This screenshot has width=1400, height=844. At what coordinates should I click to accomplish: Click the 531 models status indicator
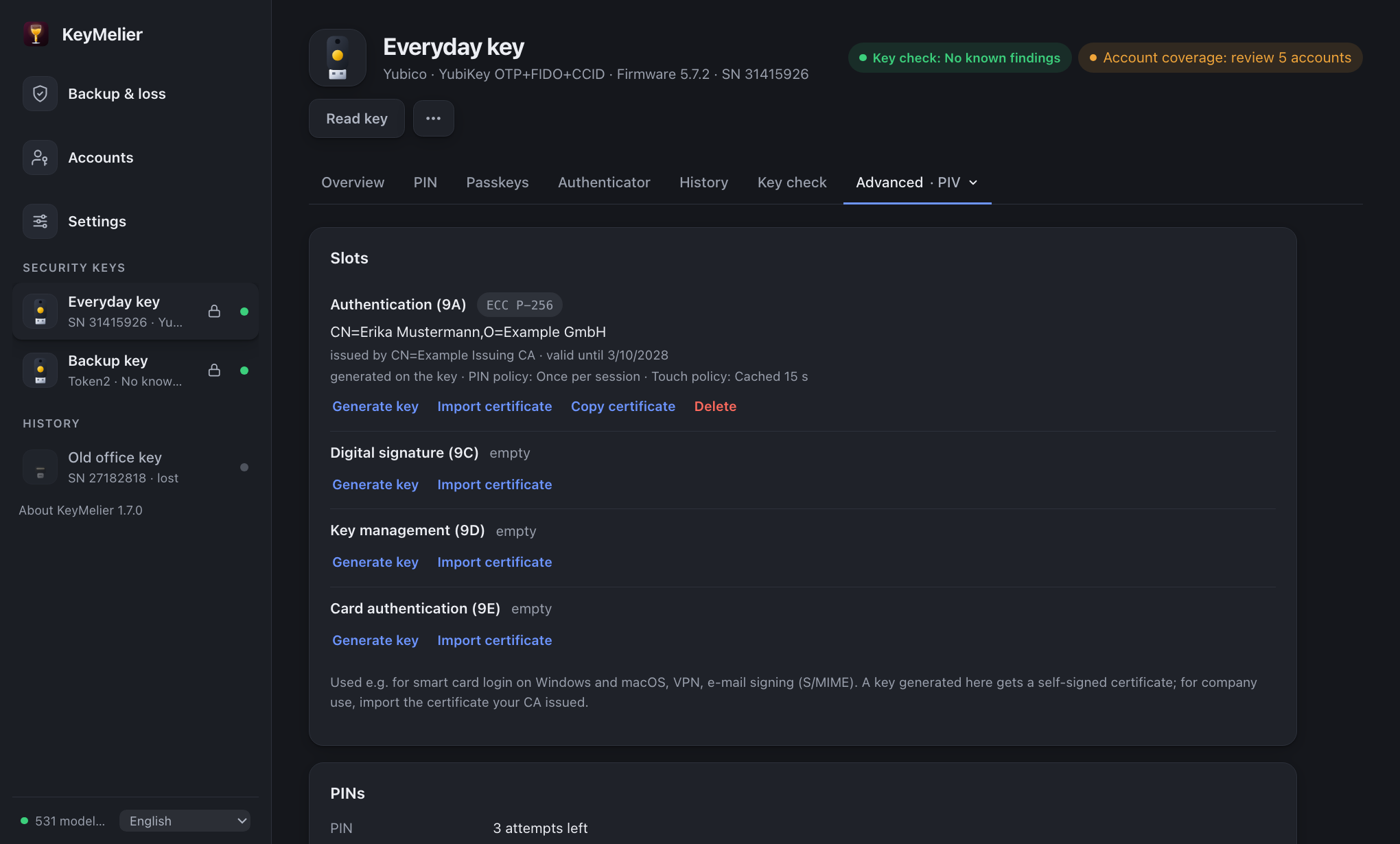pyautogui.click(x=63, y=821)
